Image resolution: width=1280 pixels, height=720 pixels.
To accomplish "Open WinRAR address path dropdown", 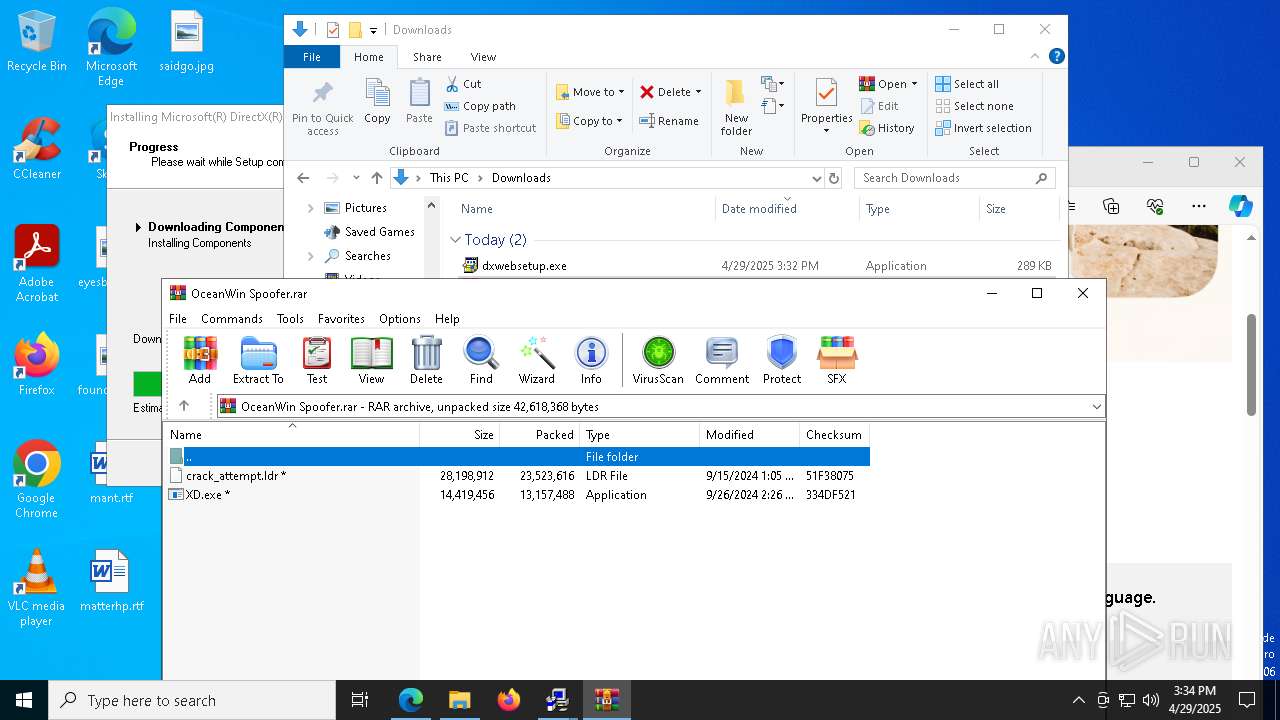I will (1096, 406).
